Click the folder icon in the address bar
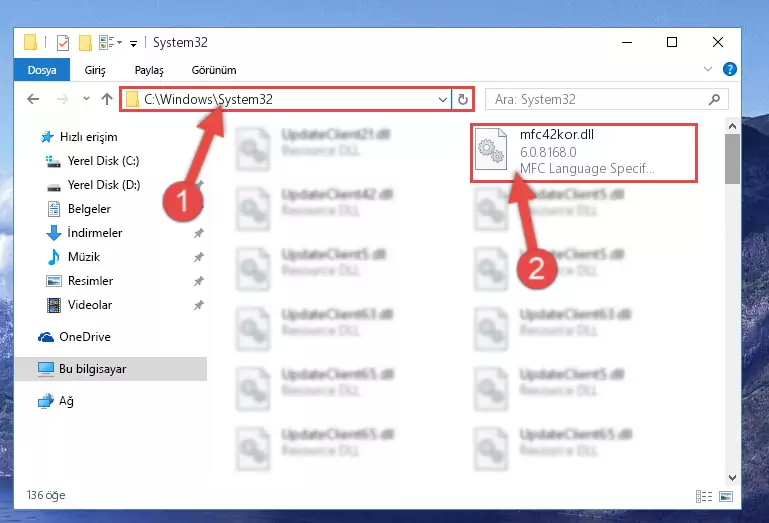769x523 pixels. point(132,100)
